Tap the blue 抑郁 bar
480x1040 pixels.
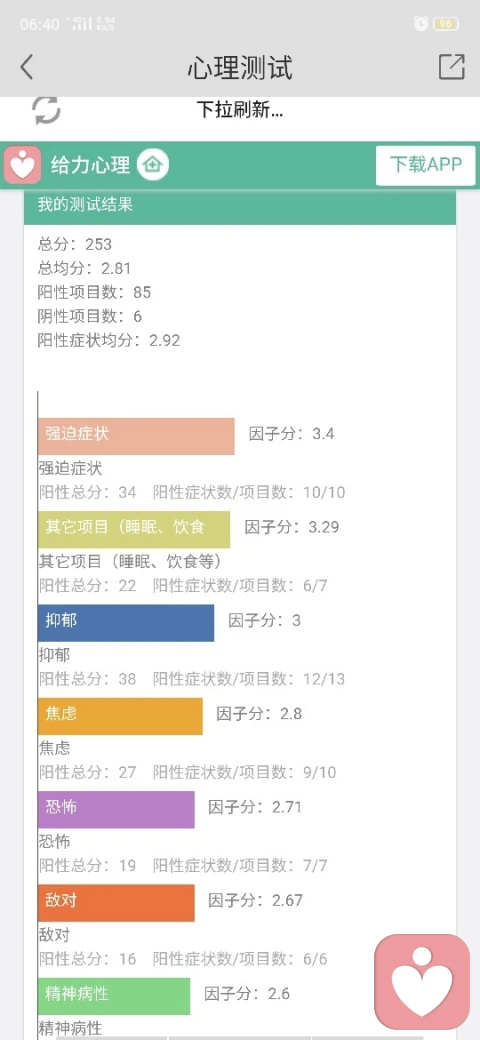pyautogui.click(x=126, y=623)
